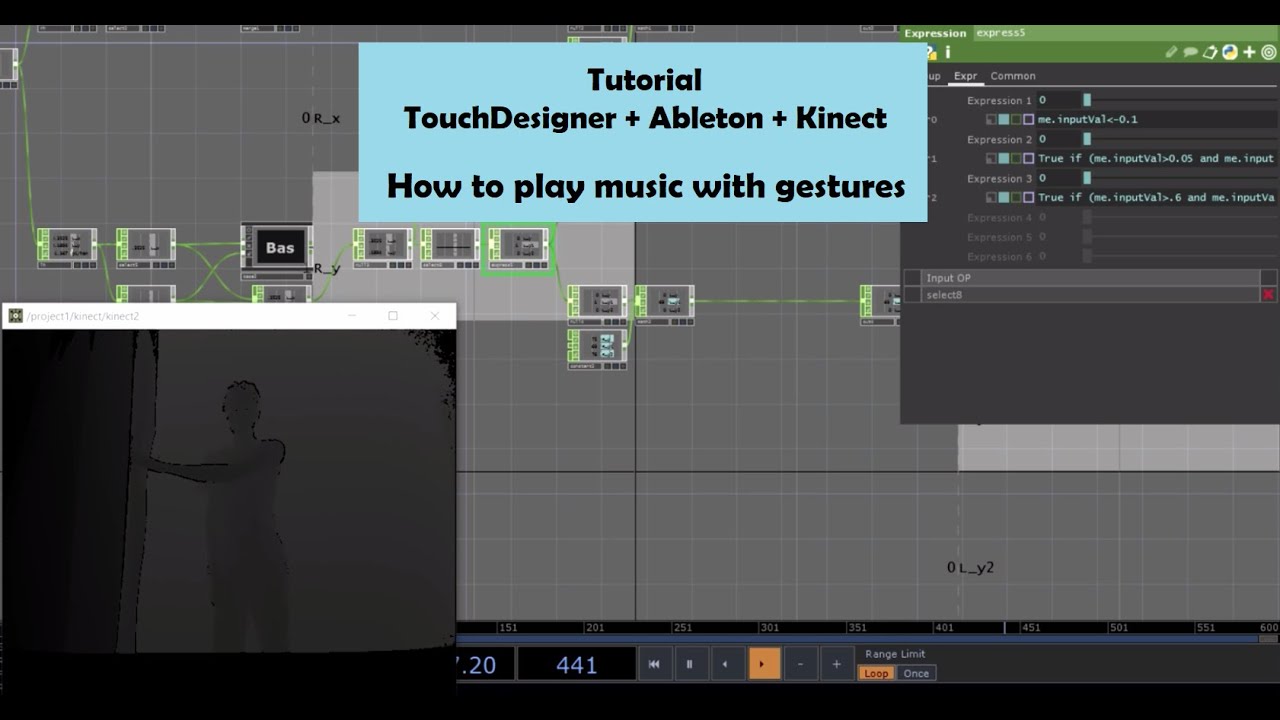Image resolution: width=1280 pixels, height=720 pixels.
Task: Edit the 'True if (me.inputVal>.6' expression field
Action: (x=1157, y=197)
